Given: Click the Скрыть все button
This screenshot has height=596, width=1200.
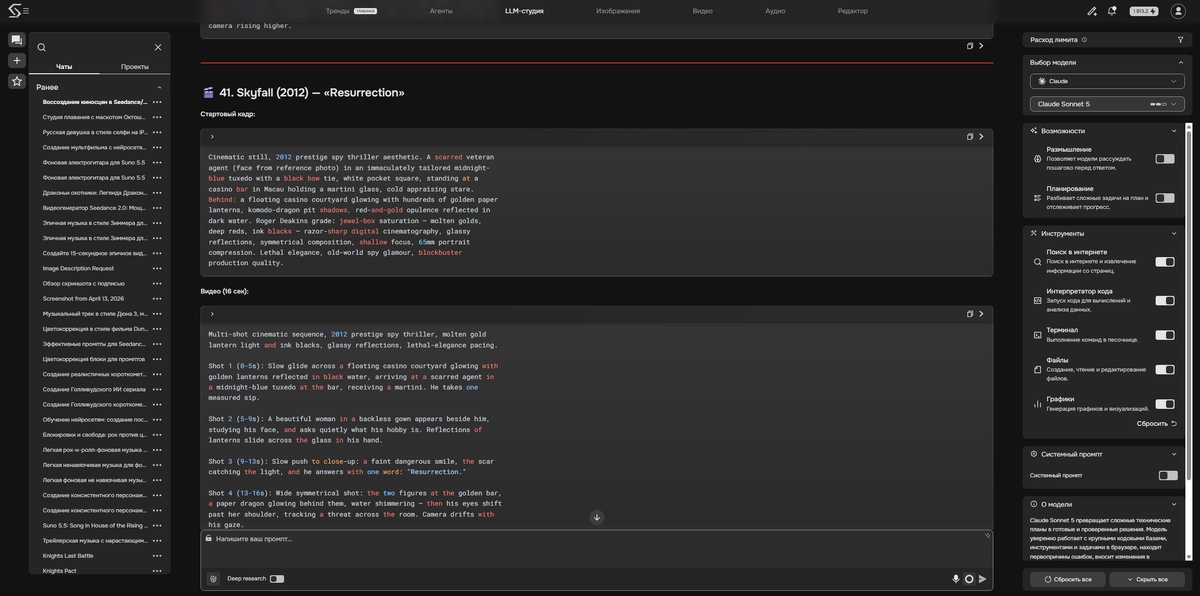Looking at the screenshot, I should 1147,579.
